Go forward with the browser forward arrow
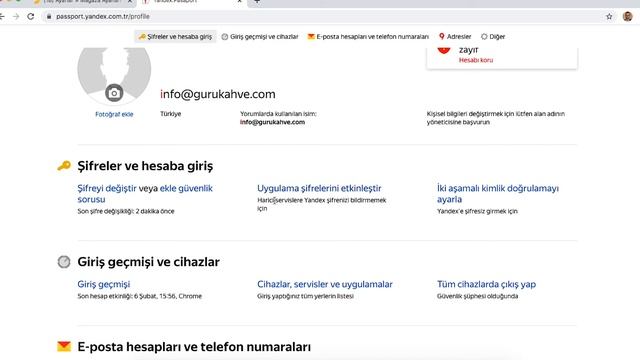Viewport: 640px width, 360px height. [16, 16]
